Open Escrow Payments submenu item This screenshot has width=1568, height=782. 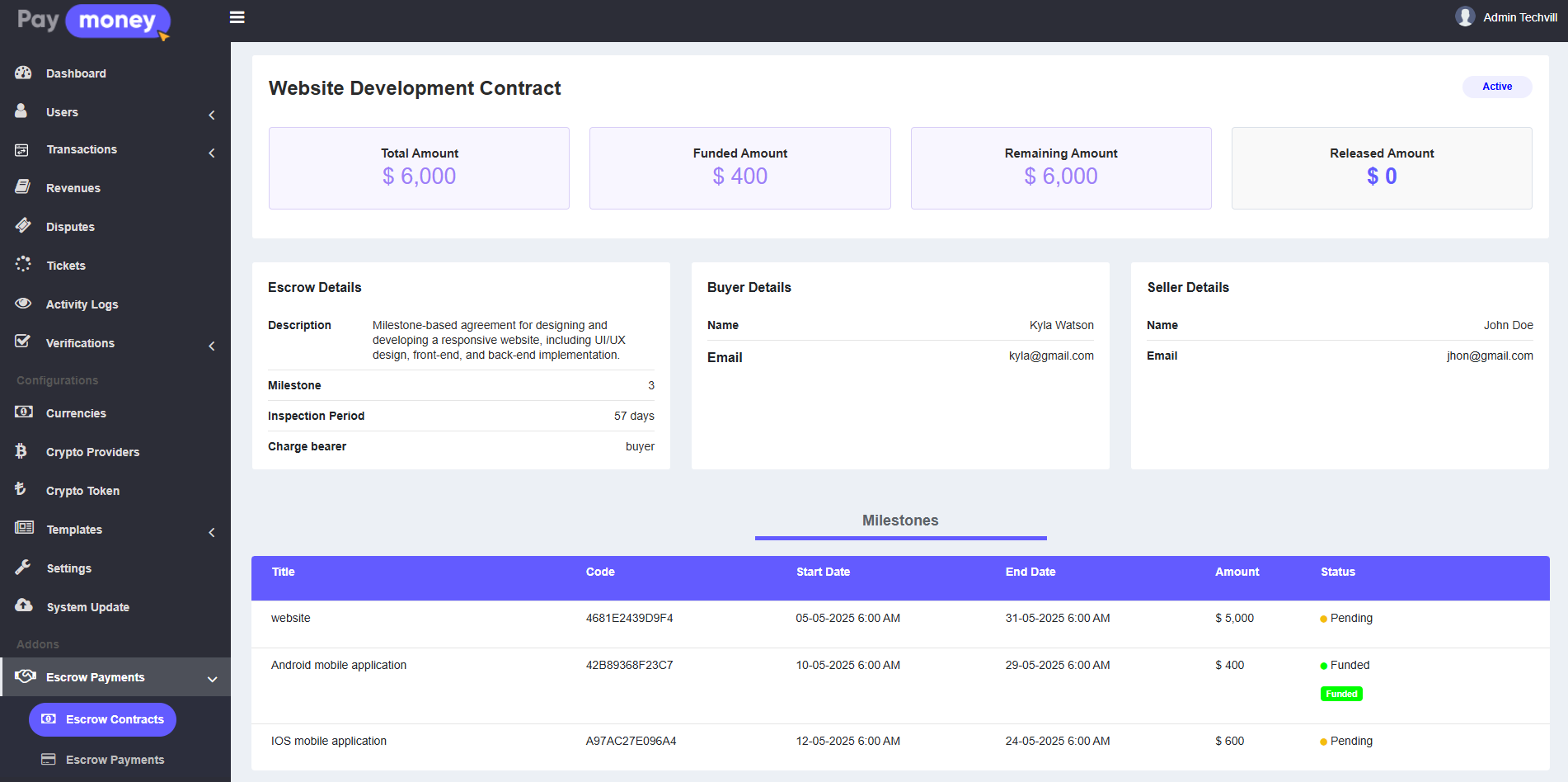pyautogui.click(x=115, y=760)
